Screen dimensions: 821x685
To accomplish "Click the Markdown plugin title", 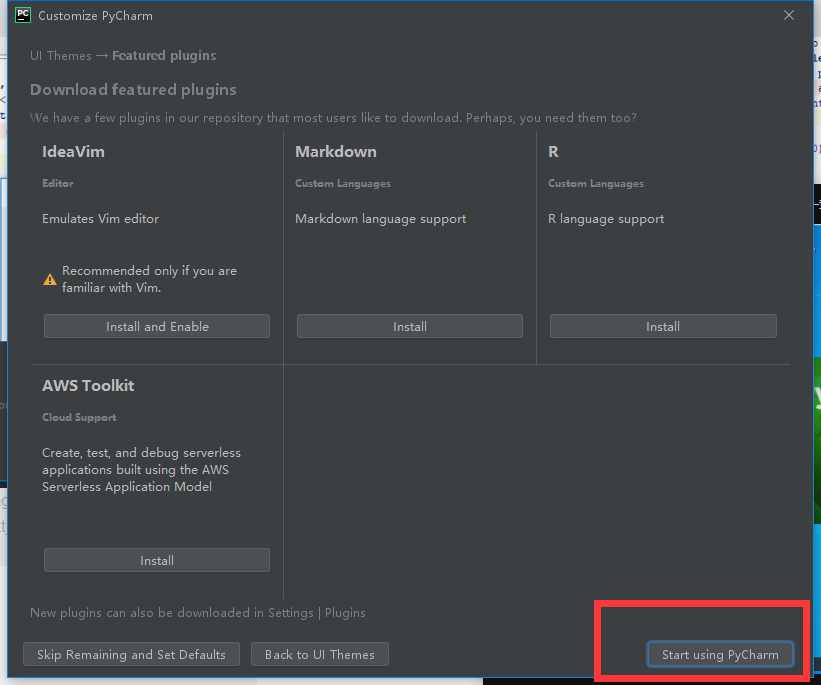I will [x=336, y=152].
